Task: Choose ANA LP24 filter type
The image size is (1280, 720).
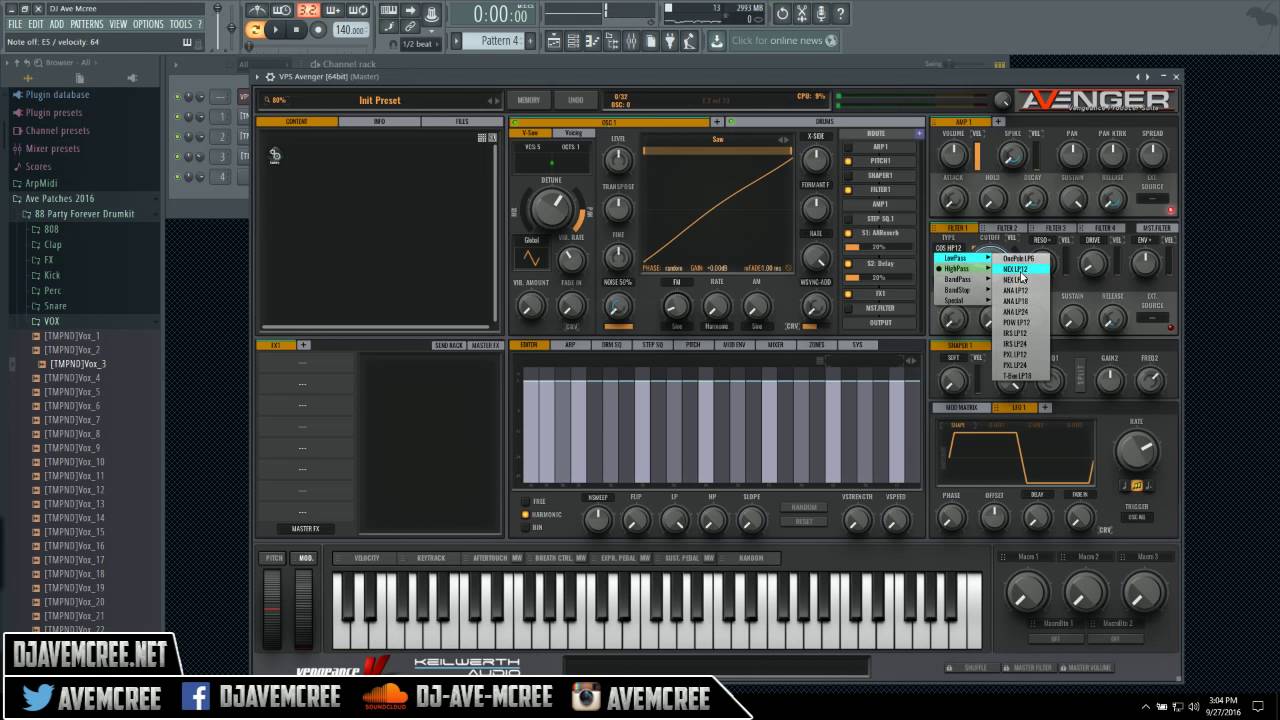Action: point(1020,312)
